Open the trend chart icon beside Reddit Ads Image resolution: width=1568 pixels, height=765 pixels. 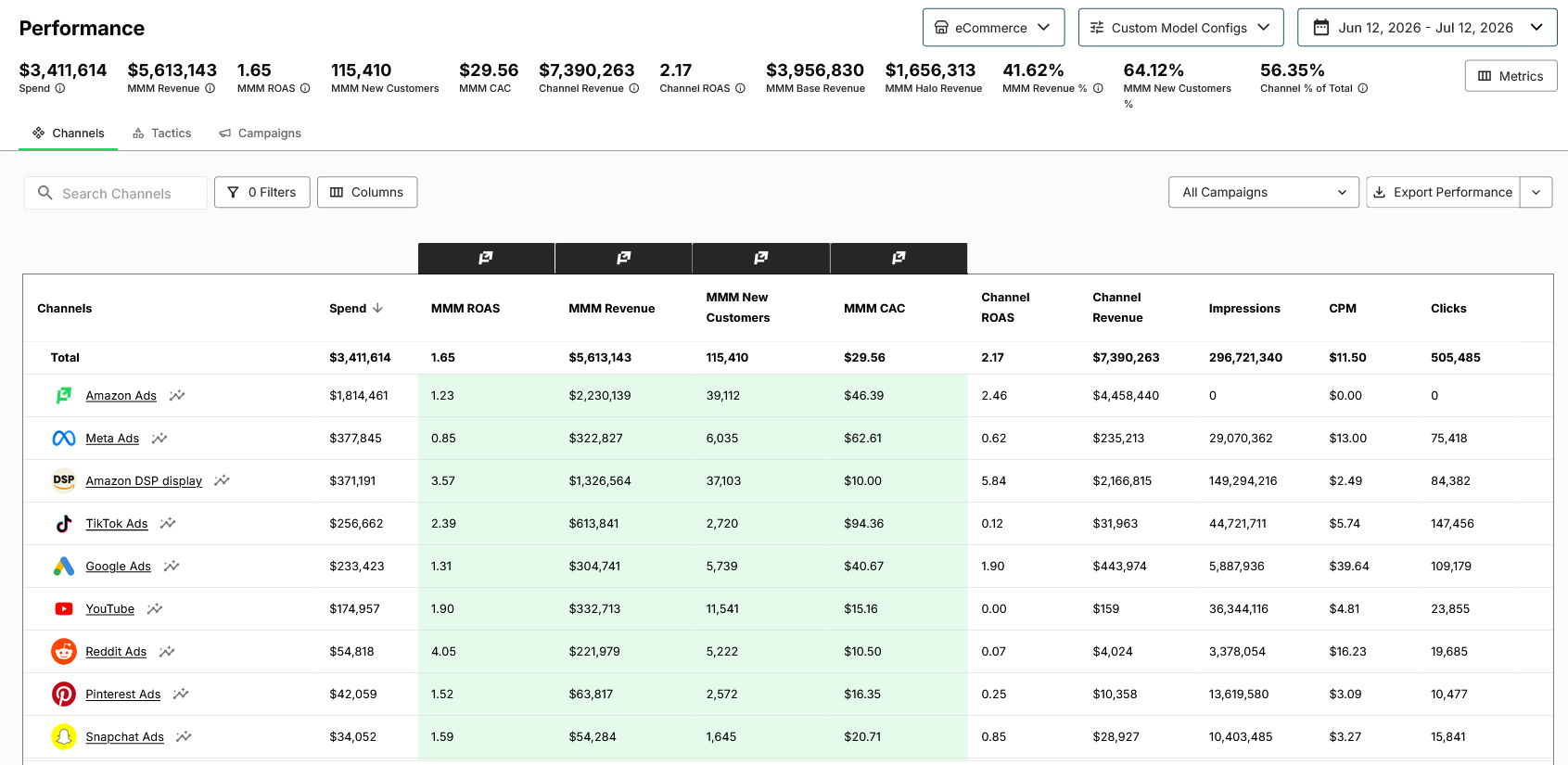coord(167,652)
